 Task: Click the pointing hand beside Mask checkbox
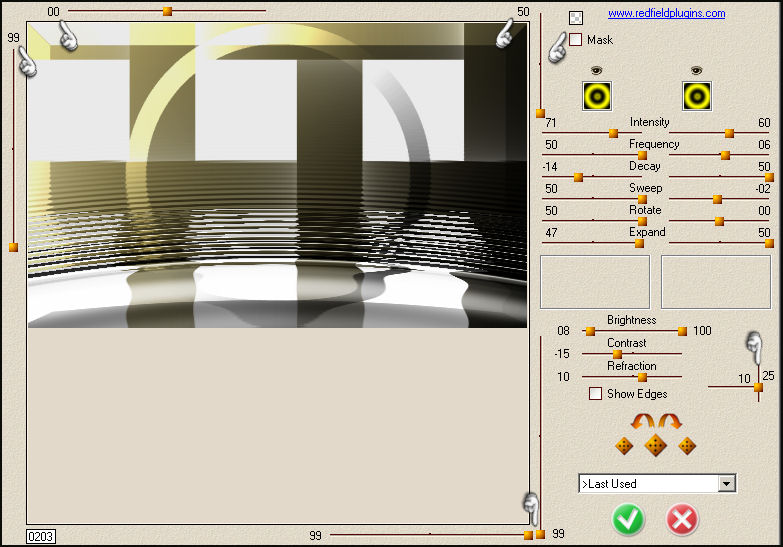558,48
